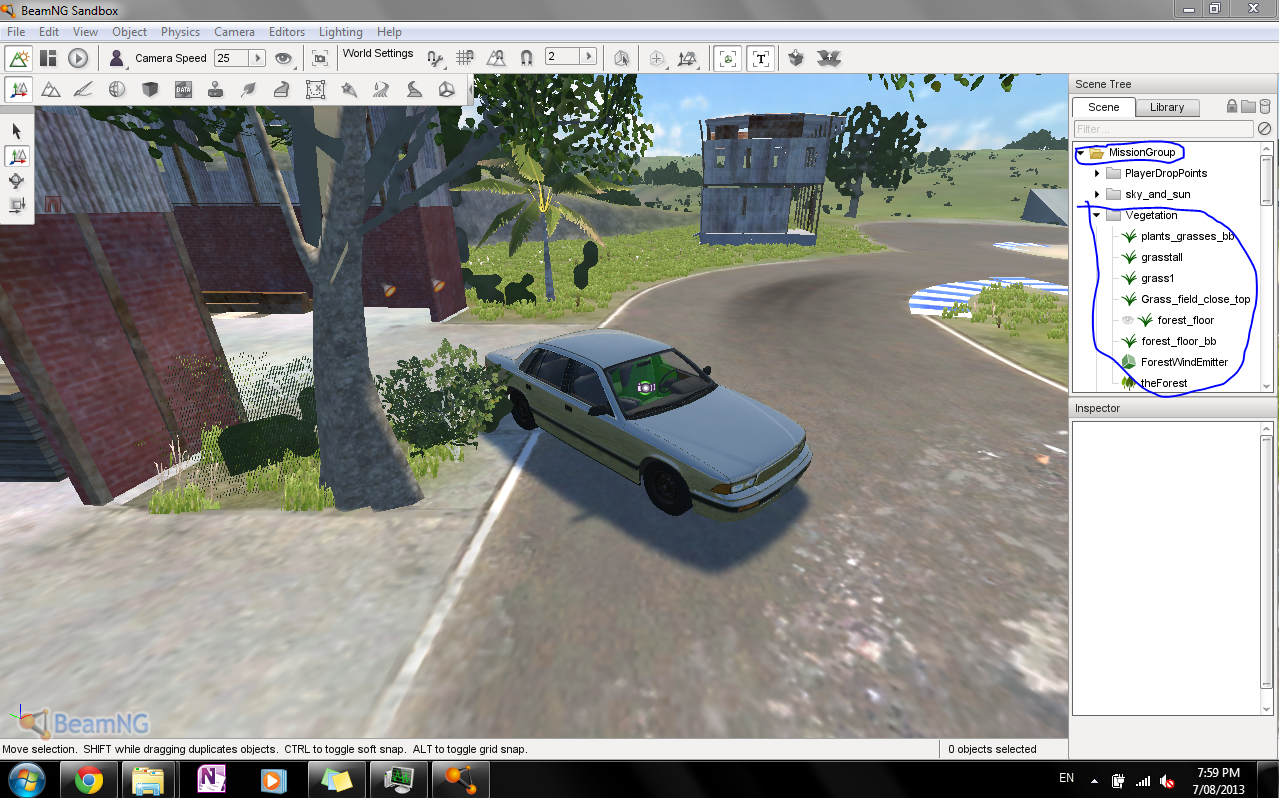Click the explode prefab icon
The height and width of the screenshot is (798, 1279).
pos(827,58)
